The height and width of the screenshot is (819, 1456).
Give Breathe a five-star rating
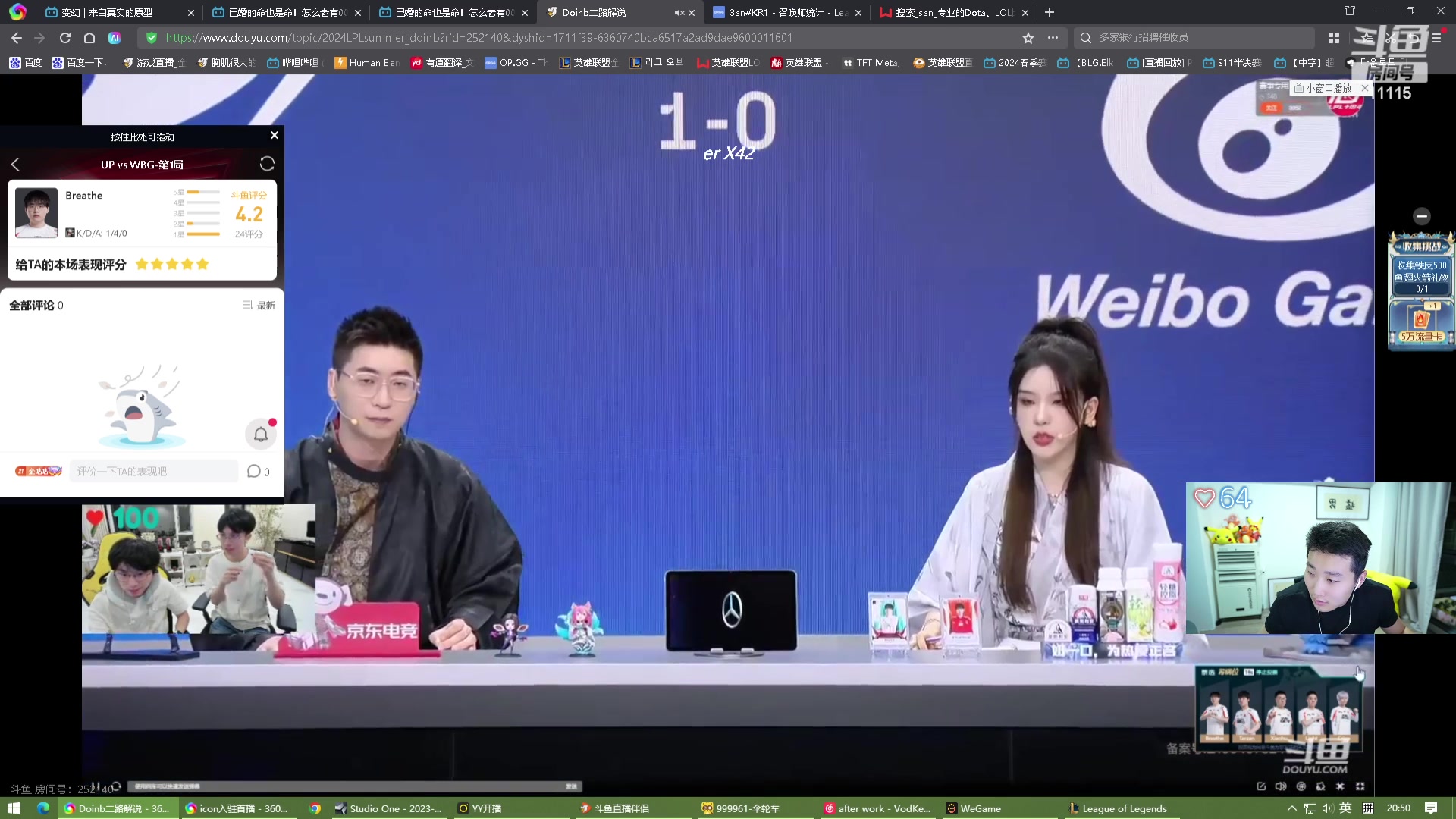[202, 264]
